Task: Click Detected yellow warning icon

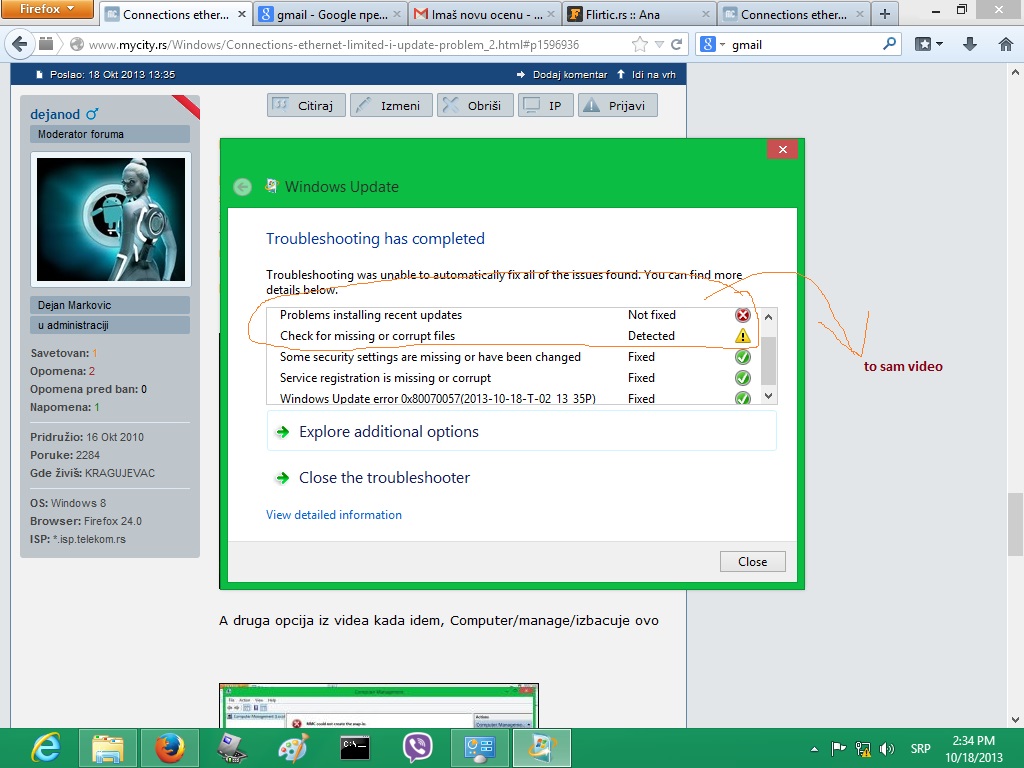Action: pyautogui.click(x=743, y=336)
